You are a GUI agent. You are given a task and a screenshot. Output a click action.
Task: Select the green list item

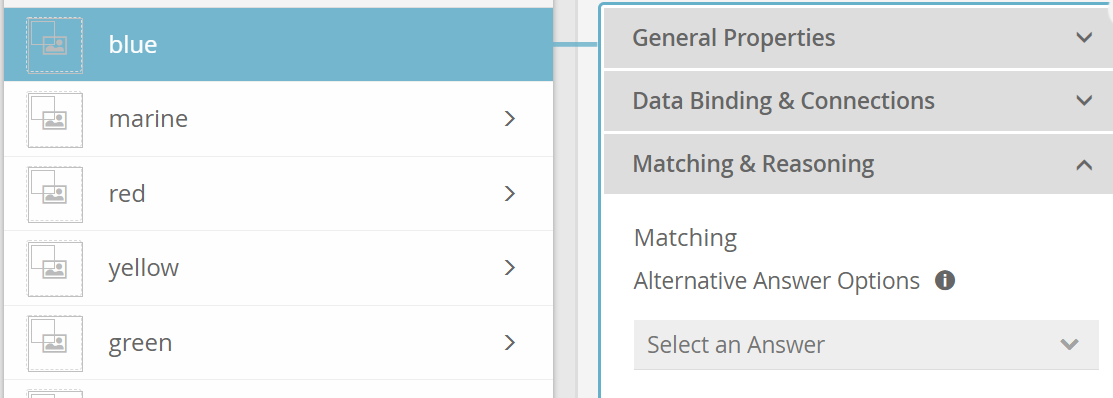278,343
